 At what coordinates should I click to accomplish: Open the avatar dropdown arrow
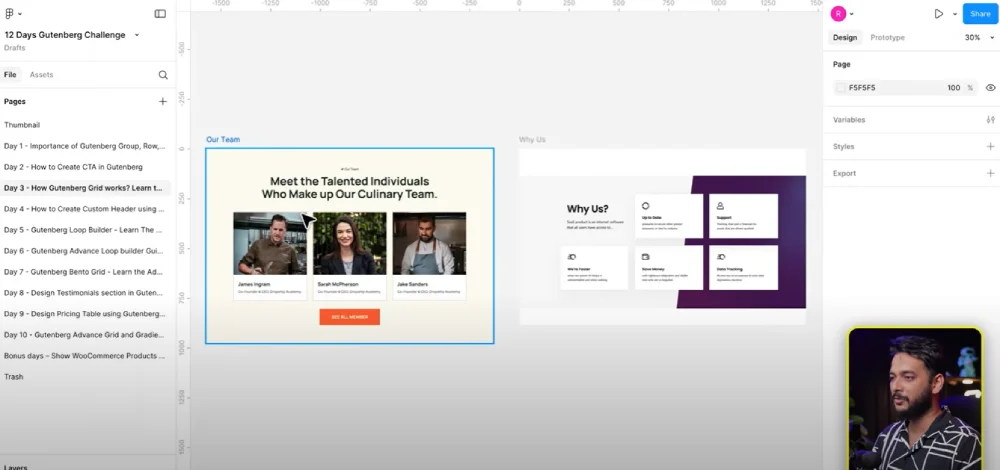pos(851,13)
